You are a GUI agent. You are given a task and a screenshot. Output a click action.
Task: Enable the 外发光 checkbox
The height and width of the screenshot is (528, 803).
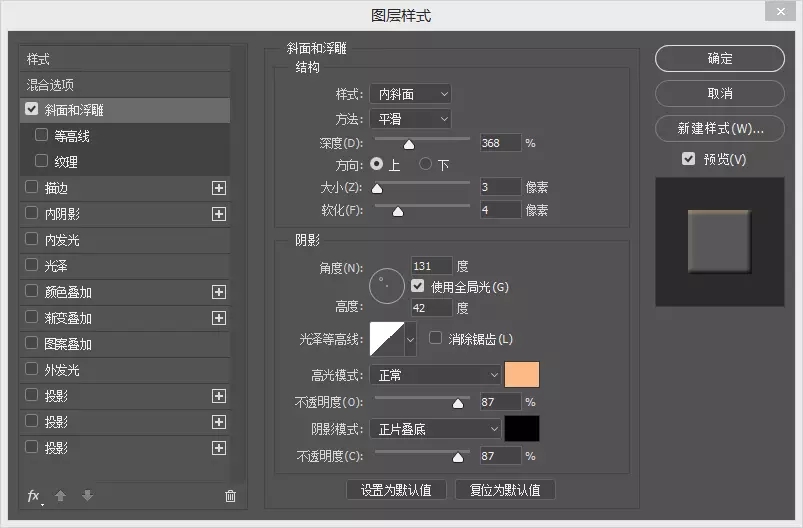[32, 369]
